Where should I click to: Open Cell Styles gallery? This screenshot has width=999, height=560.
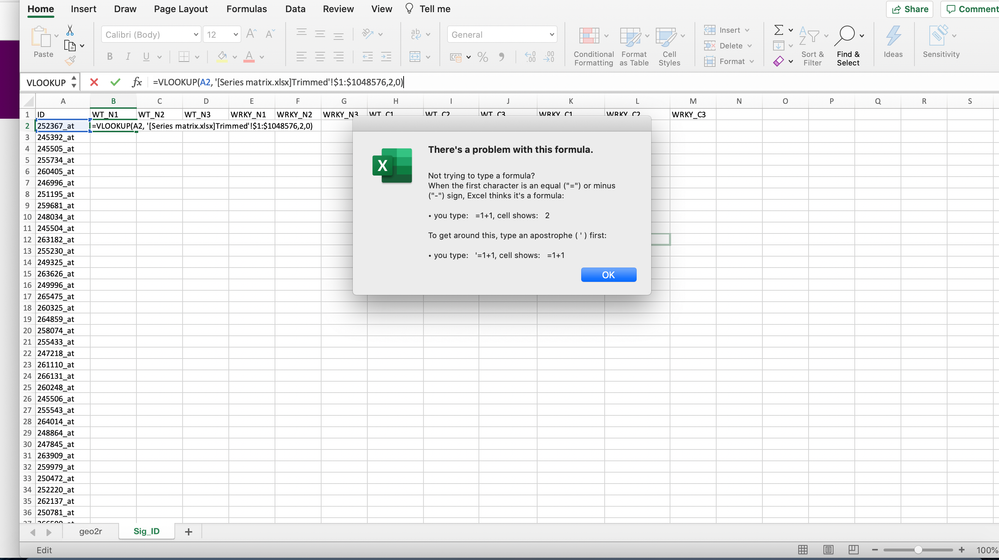(x=669, y=47)
